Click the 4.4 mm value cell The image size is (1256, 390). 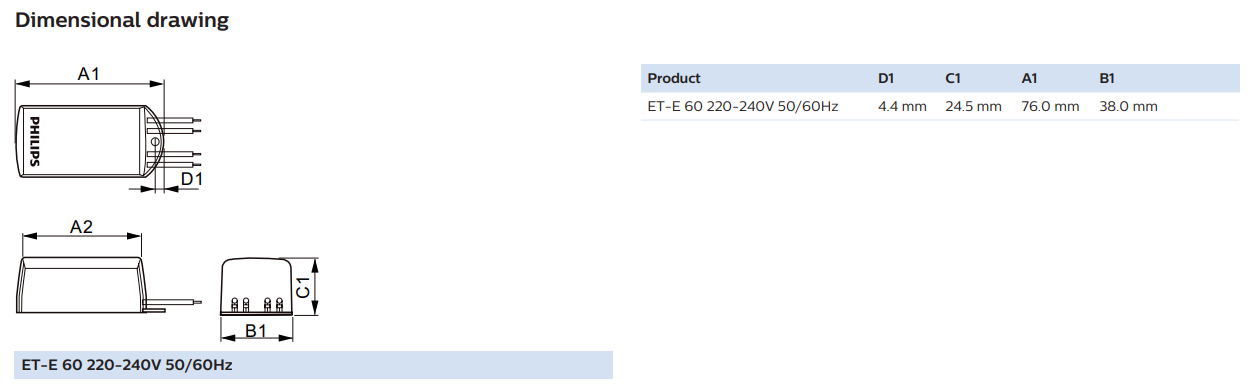(902, 106)
